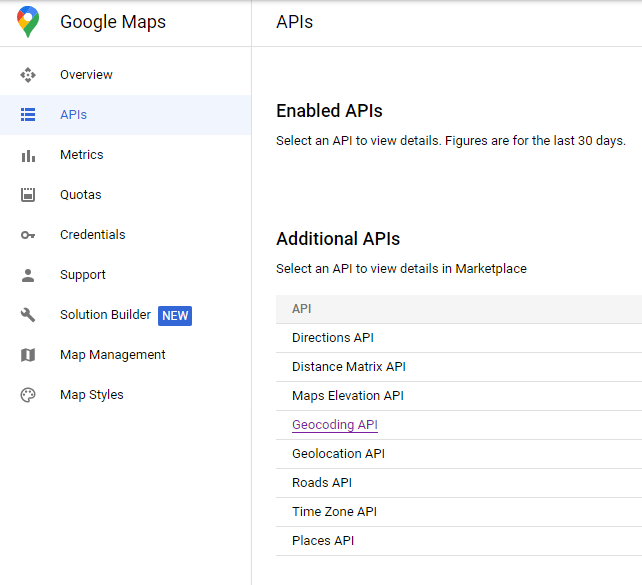Click the Map Management map icon

point(28,355)
